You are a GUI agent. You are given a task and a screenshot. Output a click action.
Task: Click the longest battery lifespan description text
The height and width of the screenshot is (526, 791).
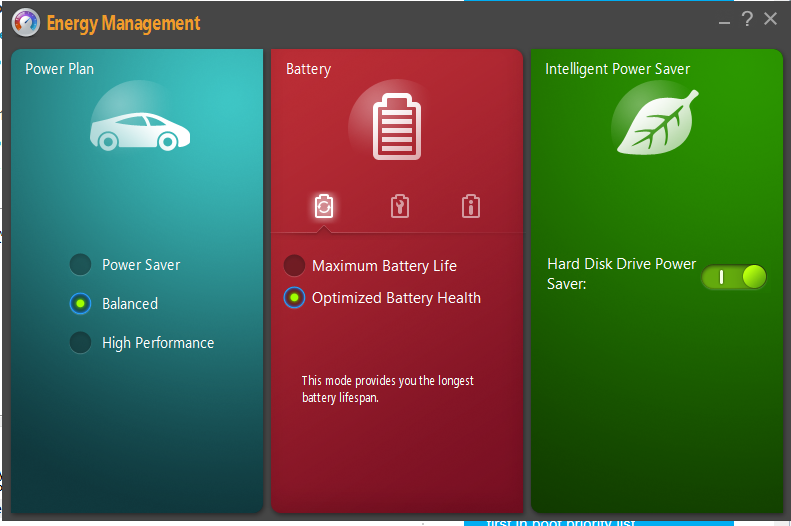click(x=387, y=389)
